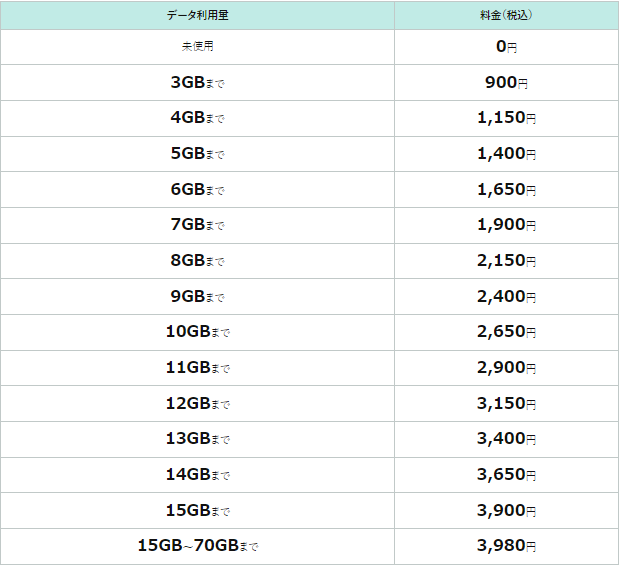Screen dimensions: 622x565
Task: Click the 0円 price cell
Action: pyautogui.click(x=506, y=47)
